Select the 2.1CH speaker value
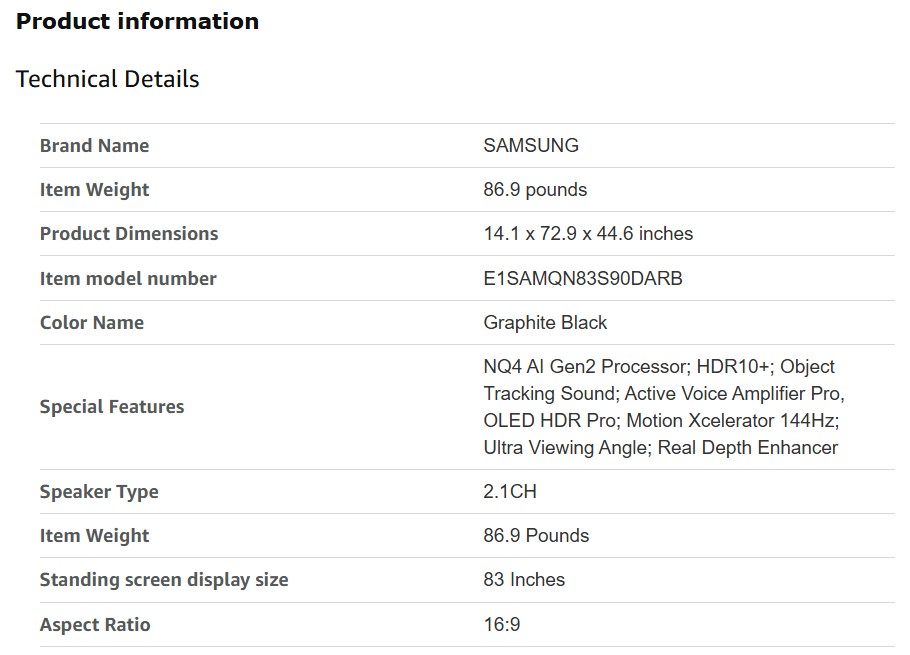 tap(510, 492)
